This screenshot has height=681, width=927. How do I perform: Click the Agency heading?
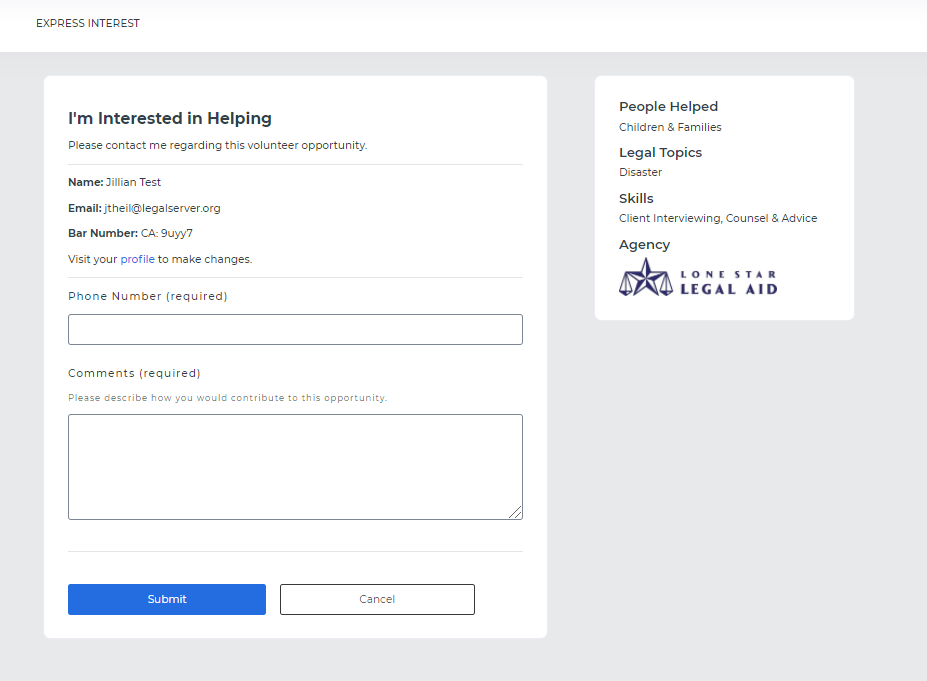tap(644, 245)
